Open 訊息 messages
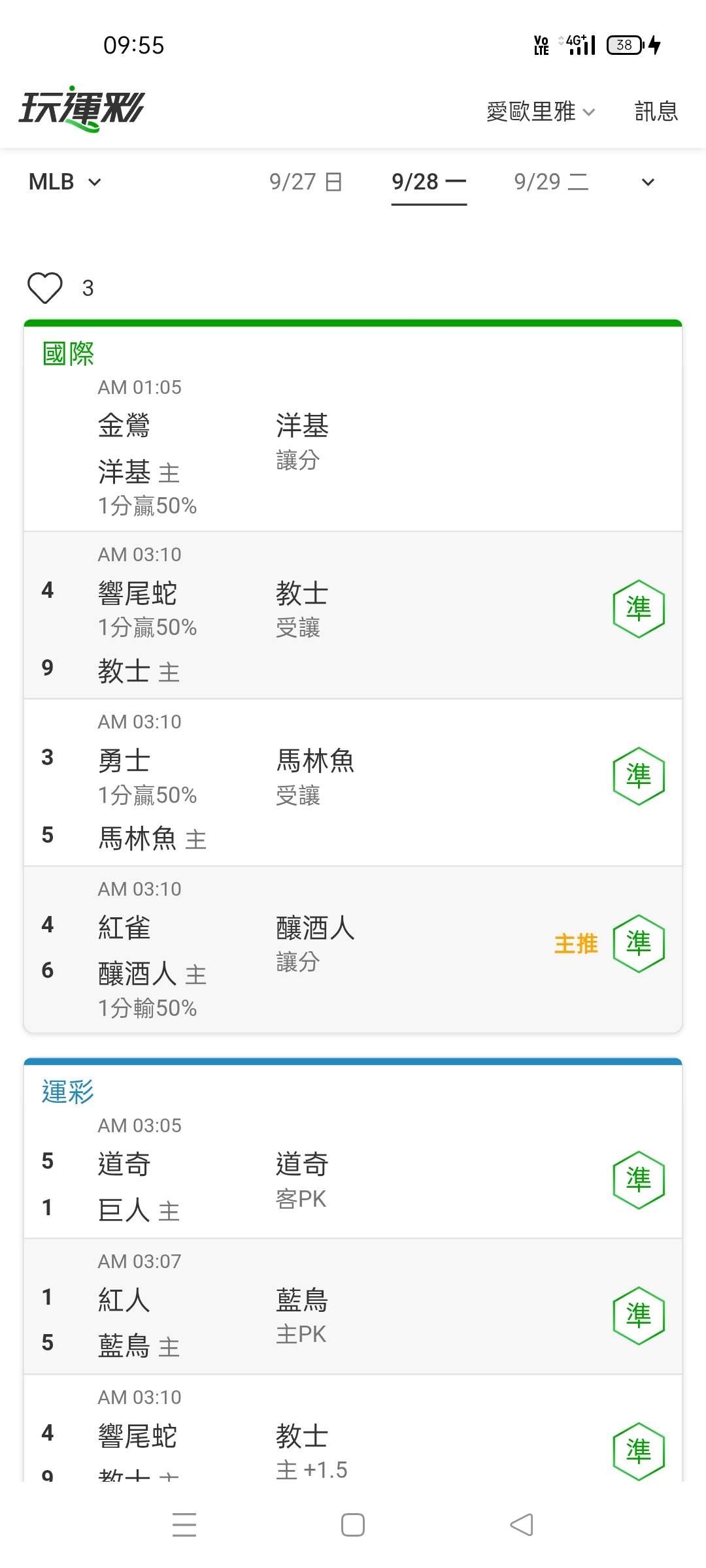This screenshot has height=1568, width=706. pos(656,111)
